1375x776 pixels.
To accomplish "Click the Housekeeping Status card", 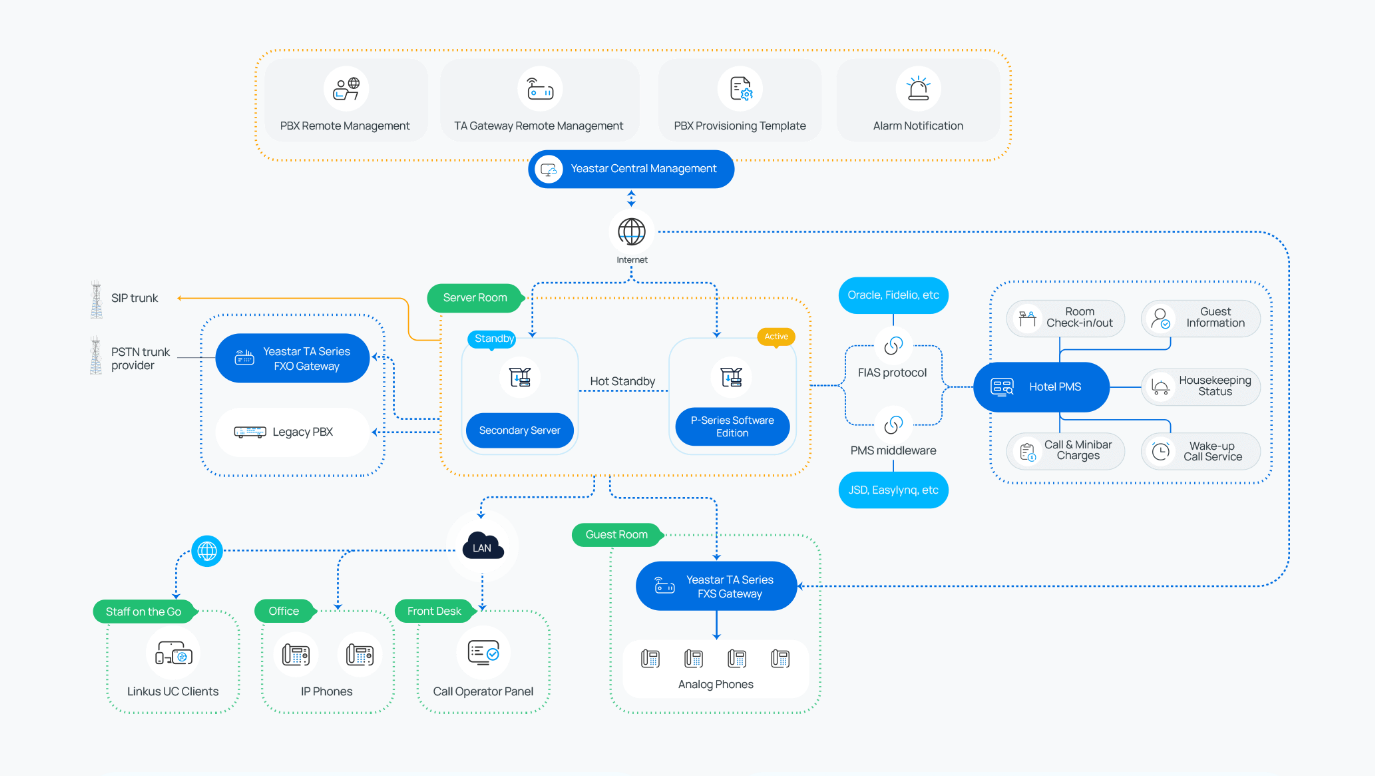I will (x=1201, y=386).
